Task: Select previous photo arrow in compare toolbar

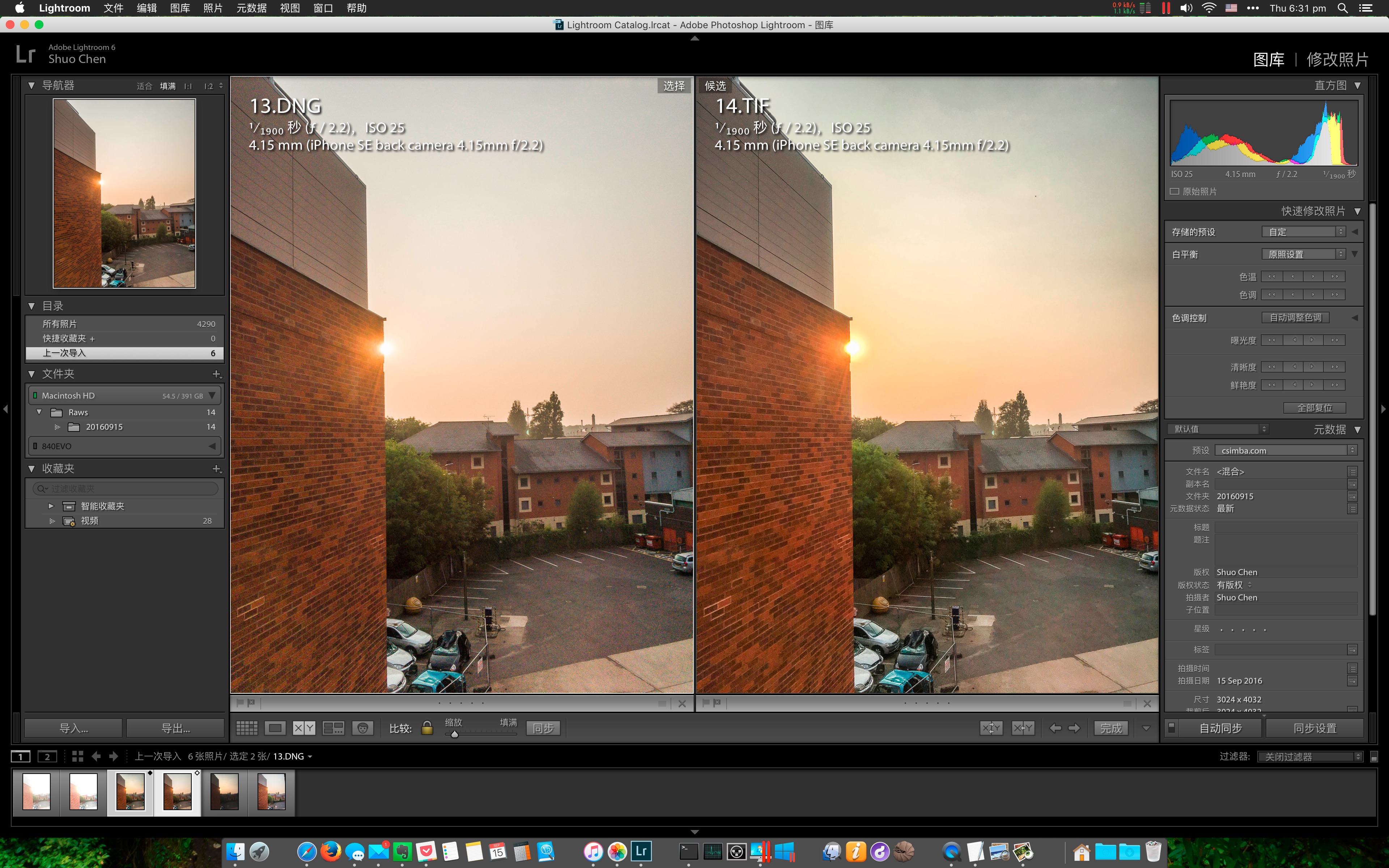Action: (x=1055, y=728)
